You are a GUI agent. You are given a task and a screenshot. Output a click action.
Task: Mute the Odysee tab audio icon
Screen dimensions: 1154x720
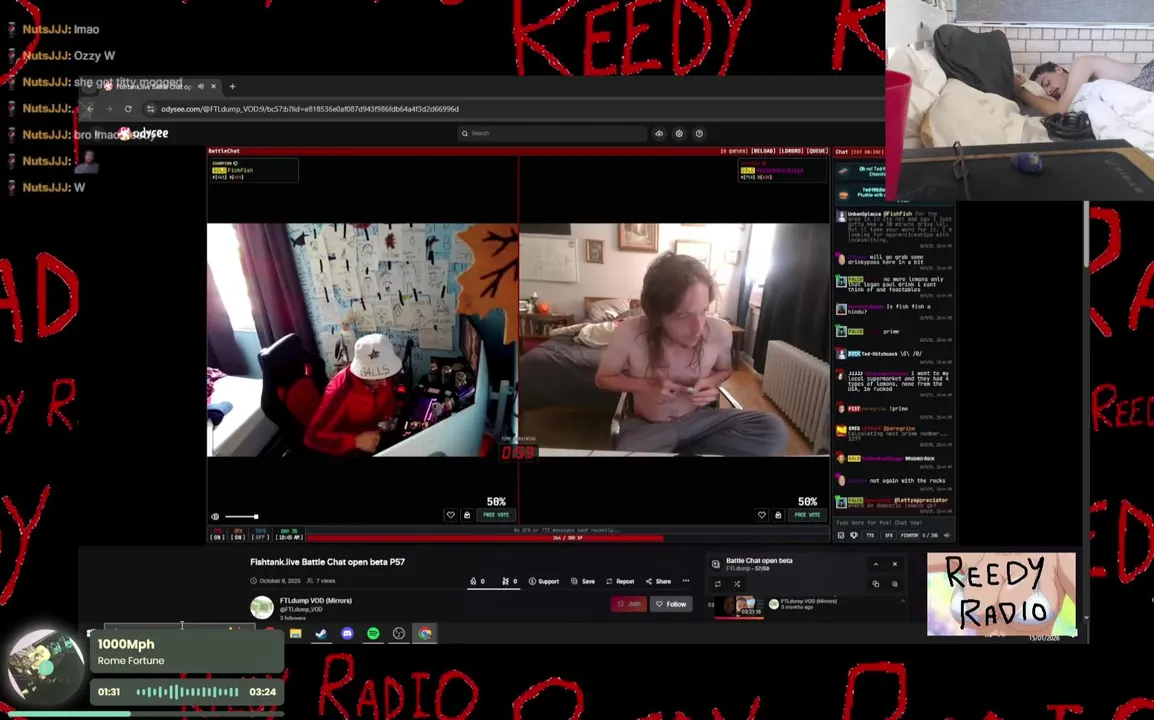(x=201, y=86)
